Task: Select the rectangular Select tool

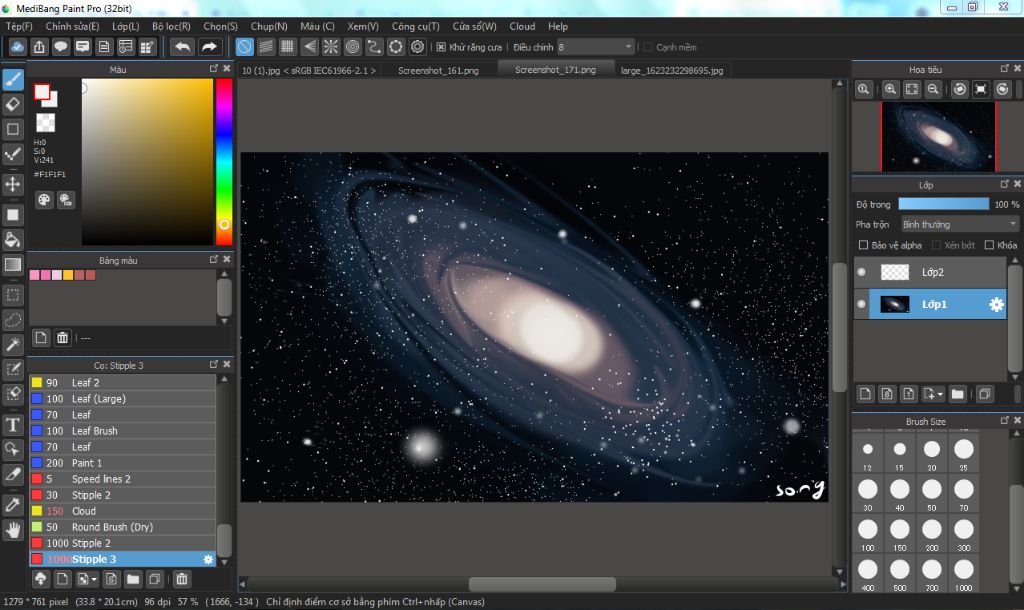Action: coord(13,295)
